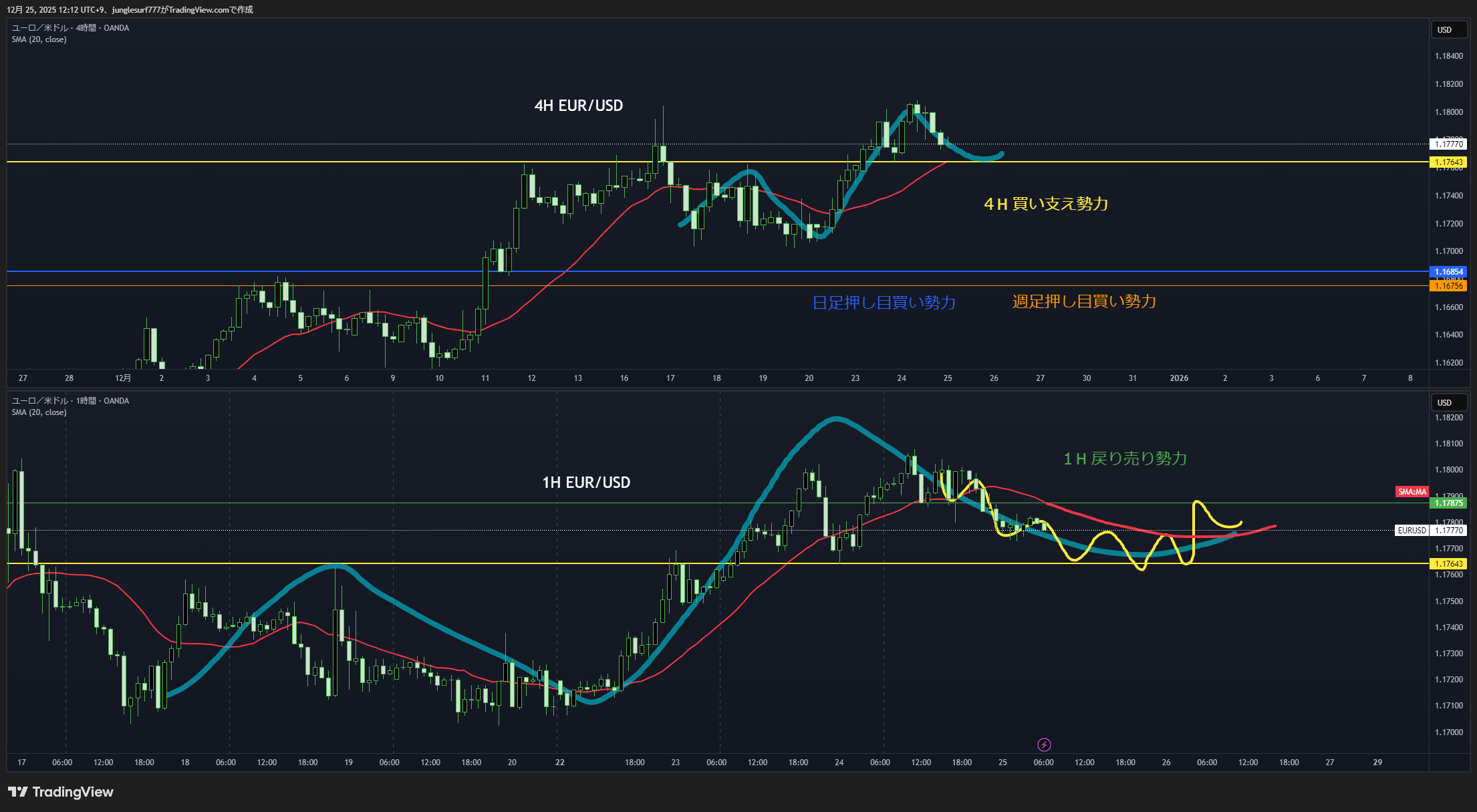Select the 4時間 OANDA symbol title of the top chart
The width and height of the screenshot is (1477, 812).
coord(70,28)
